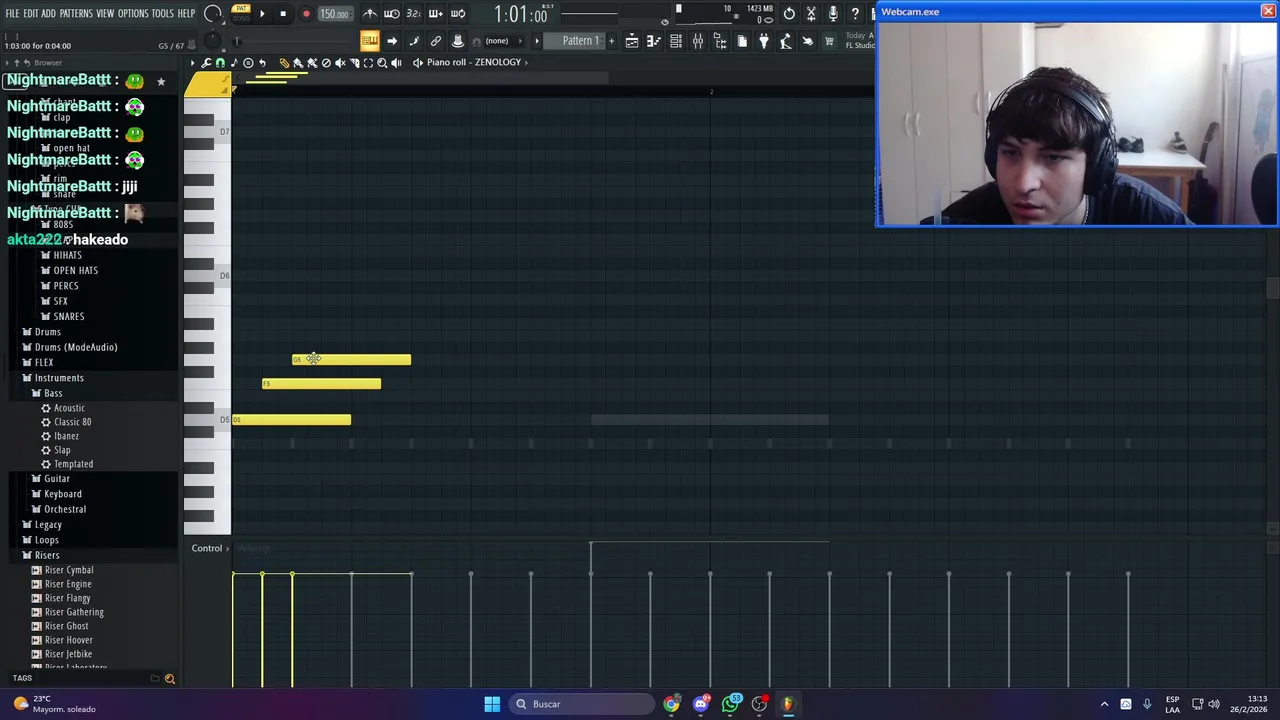Open the EDIT menu

31,14
